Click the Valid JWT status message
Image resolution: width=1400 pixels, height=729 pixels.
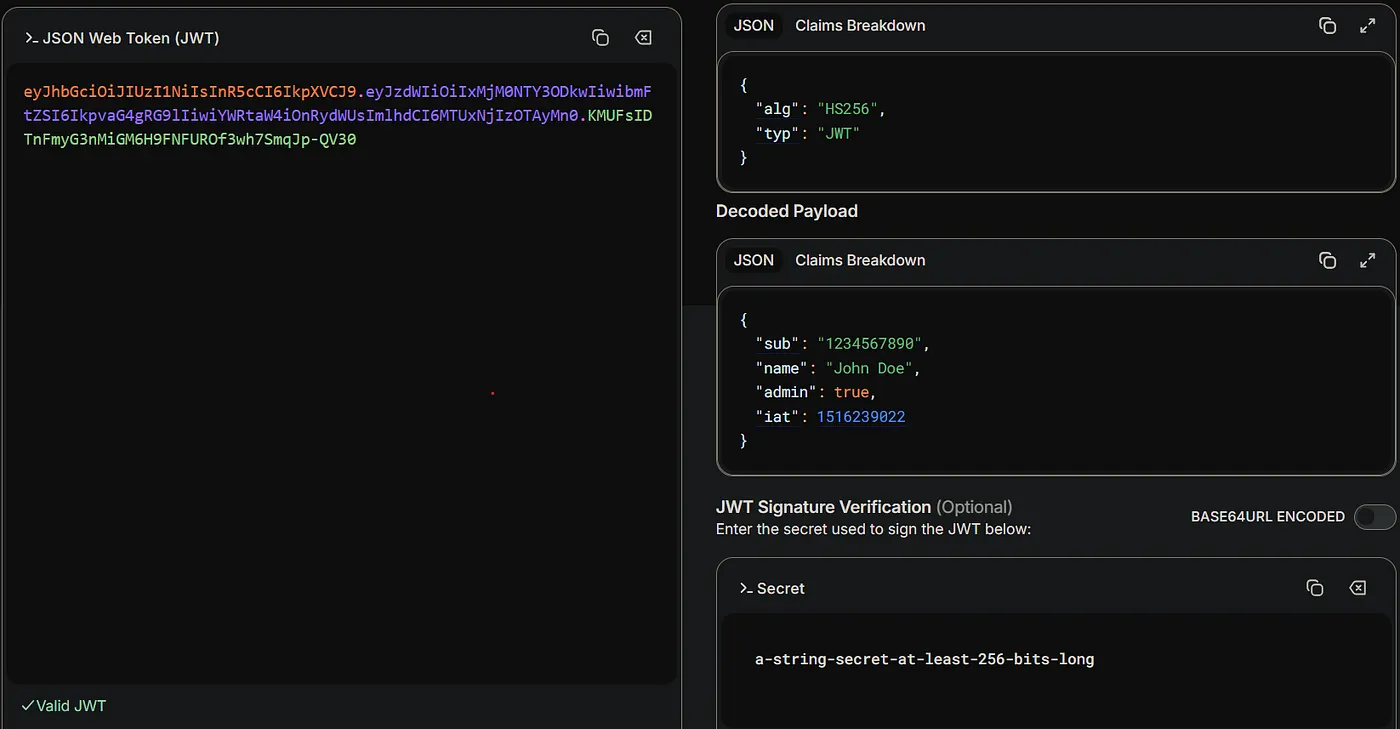coord(63,706)
